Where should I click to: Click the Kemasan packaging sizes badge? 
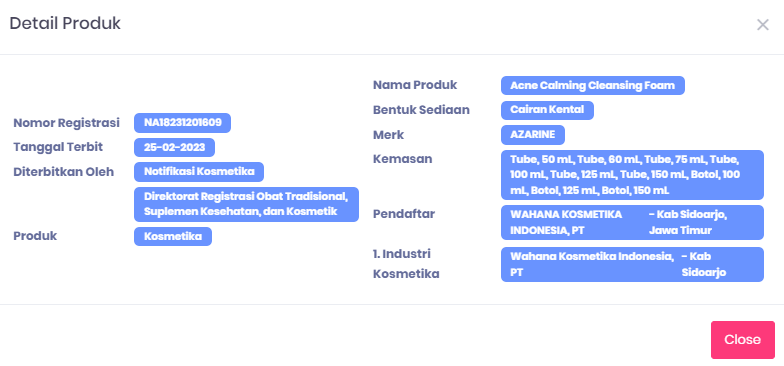(632, 175)
